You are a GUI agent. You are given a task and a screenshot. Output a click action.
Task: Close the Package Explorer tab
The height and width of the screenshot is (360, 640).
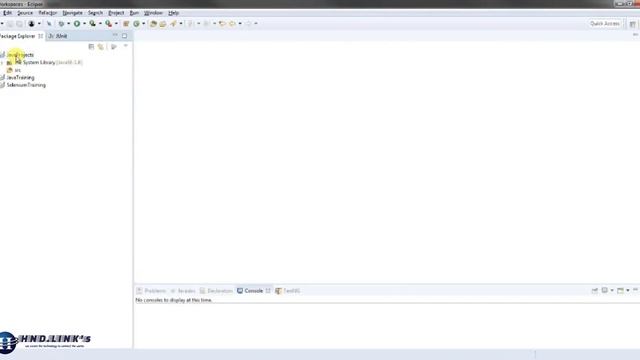(40, 36)
